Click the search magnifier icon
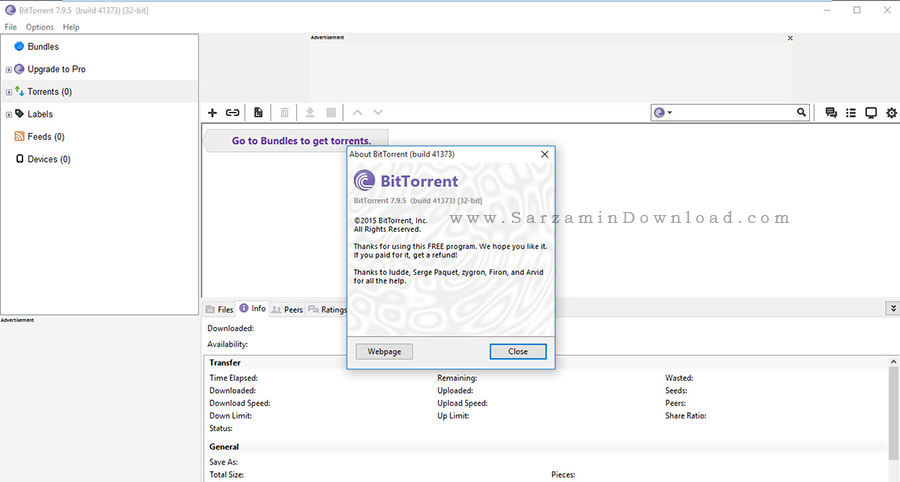 click(801, 112)
